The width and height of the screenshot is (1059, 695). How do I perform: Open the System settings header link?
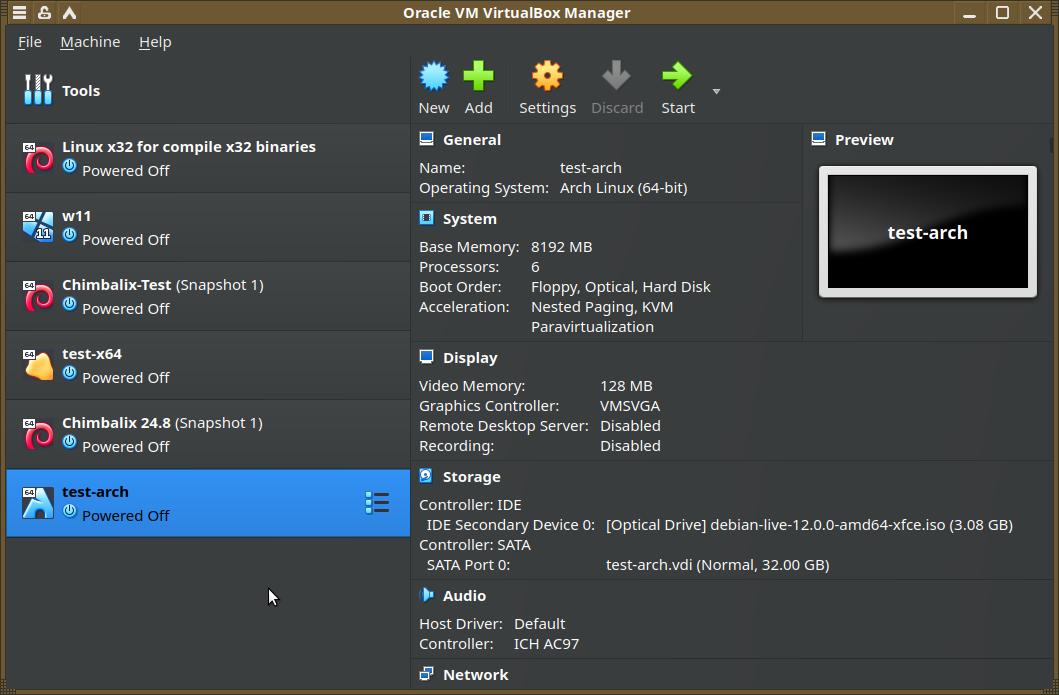(469, 219)
